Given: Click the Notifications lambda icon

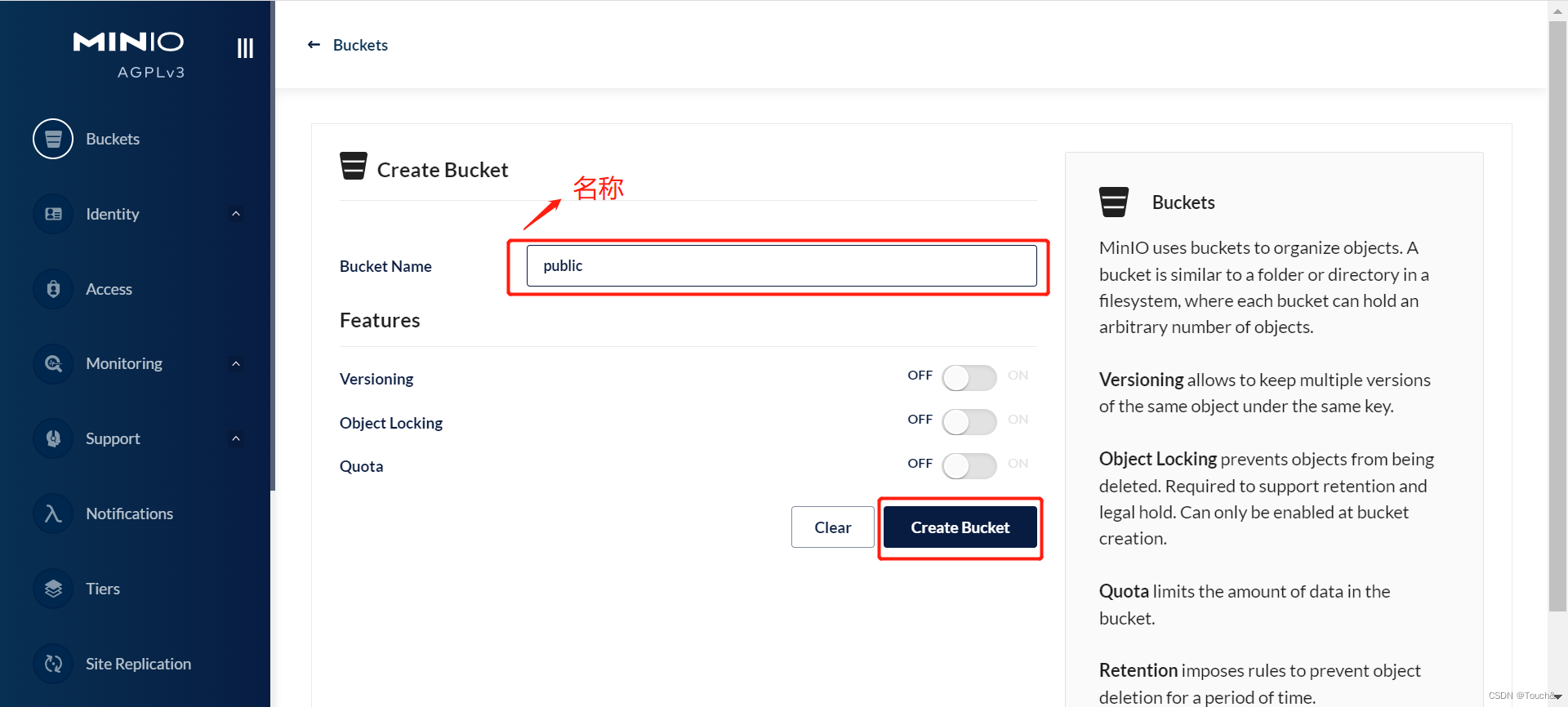Looking at the screenshot, I should coord(53,514).
